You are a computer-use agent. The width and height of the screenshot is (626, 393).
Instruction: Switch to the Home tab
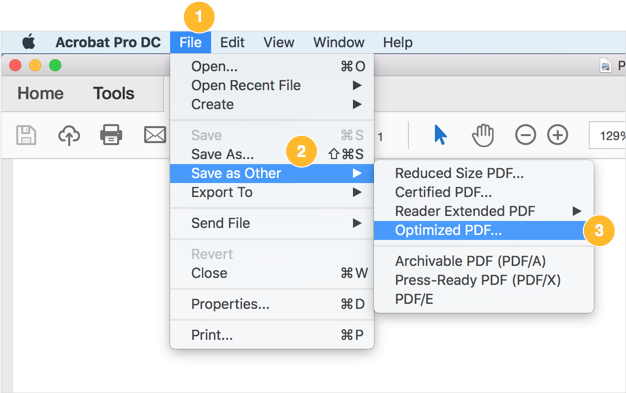coord(40,93)
